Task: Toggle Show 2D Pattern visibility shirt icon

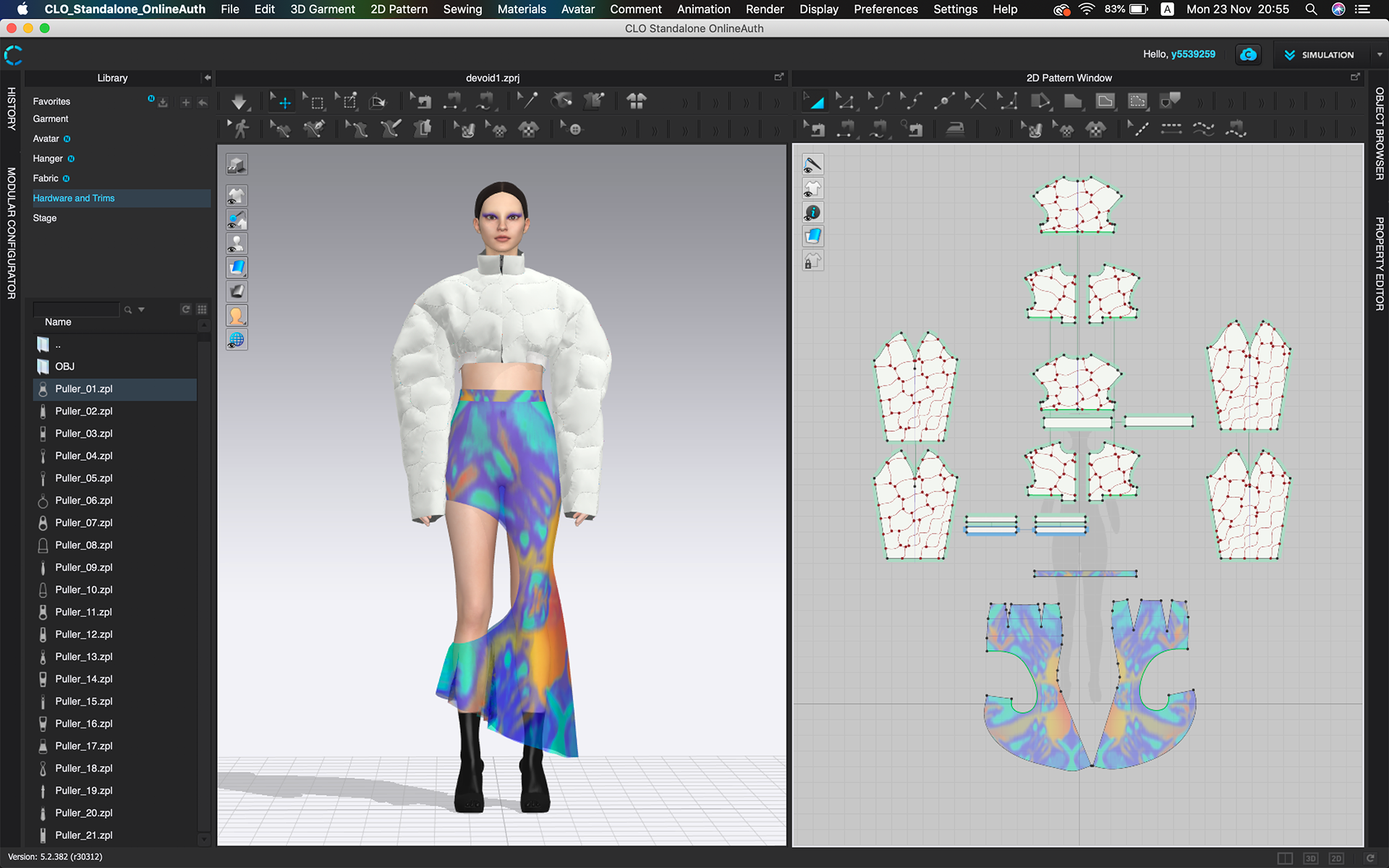Action: coord(812,189)
